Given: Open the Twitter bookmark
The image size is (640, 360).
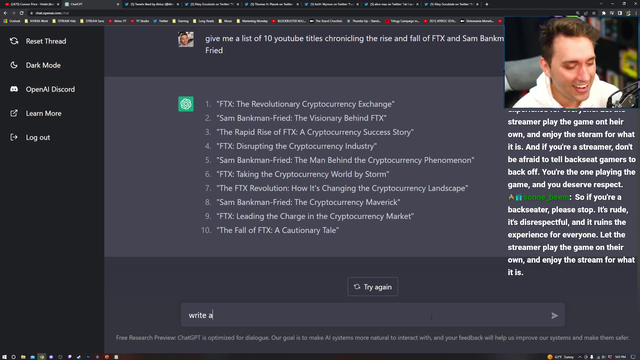Looking at the screenshot, I should 161,21.
